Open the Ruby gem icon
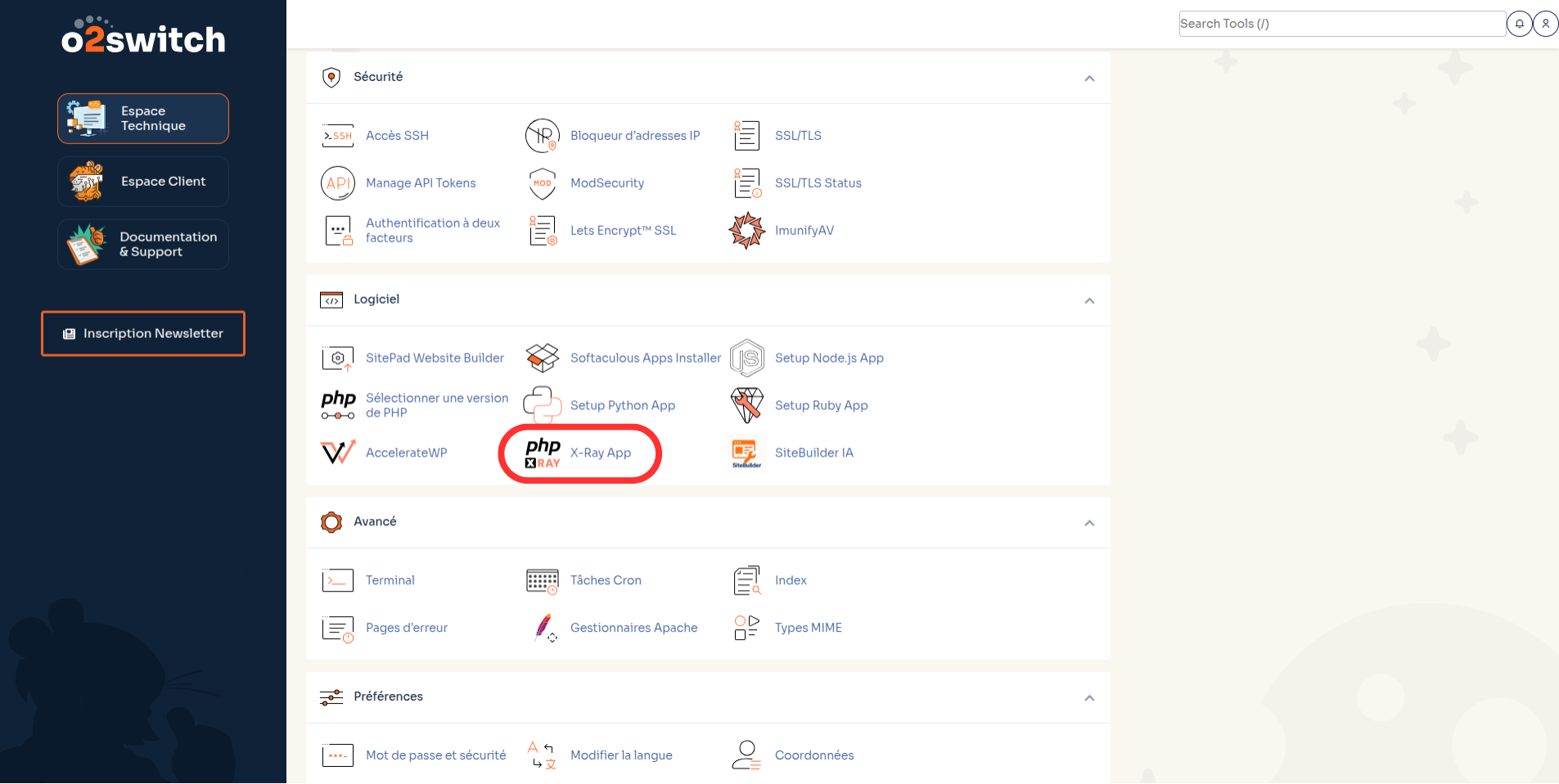 click(x=746, y=406)
